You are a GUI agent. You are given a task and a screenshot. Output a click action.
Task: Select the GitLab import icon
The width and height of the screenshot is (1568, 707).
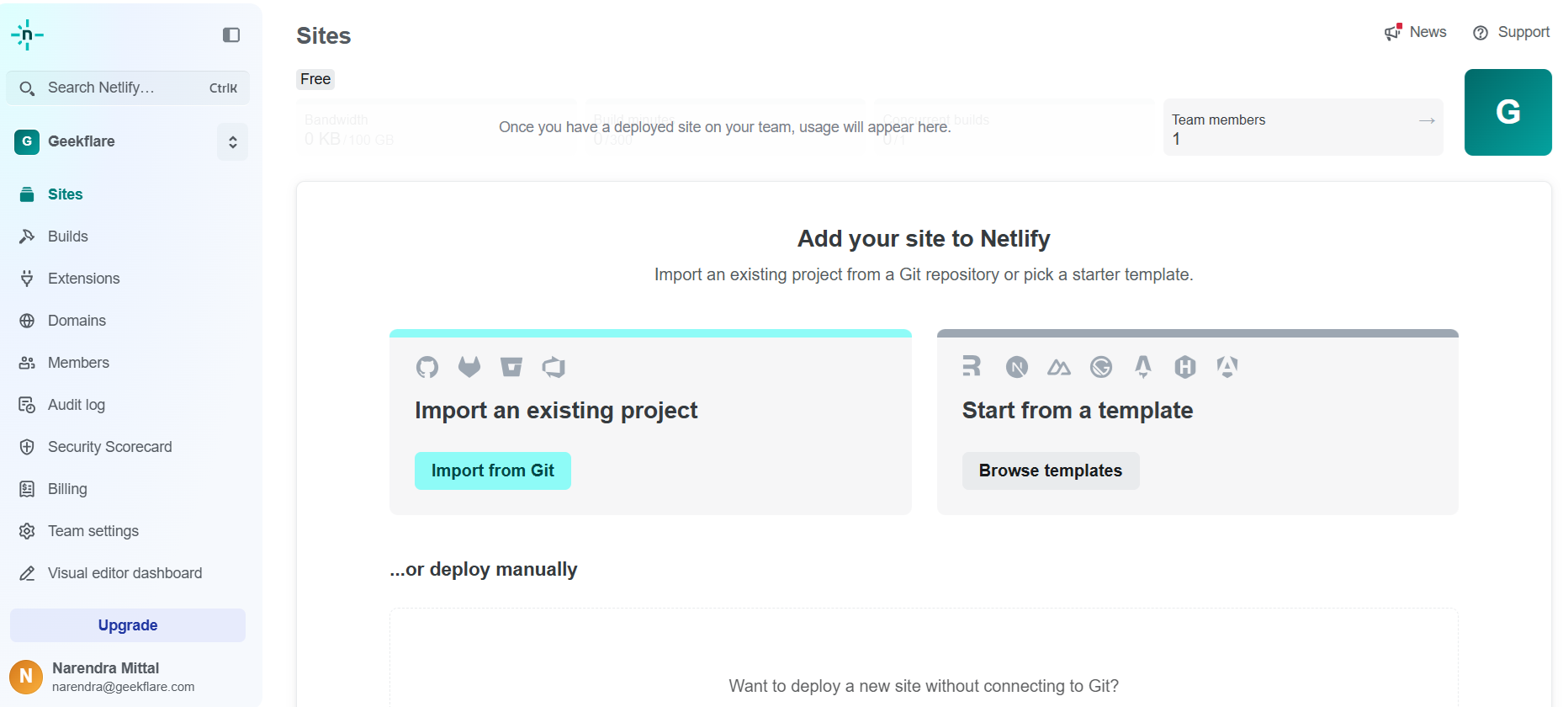(469, 367)
